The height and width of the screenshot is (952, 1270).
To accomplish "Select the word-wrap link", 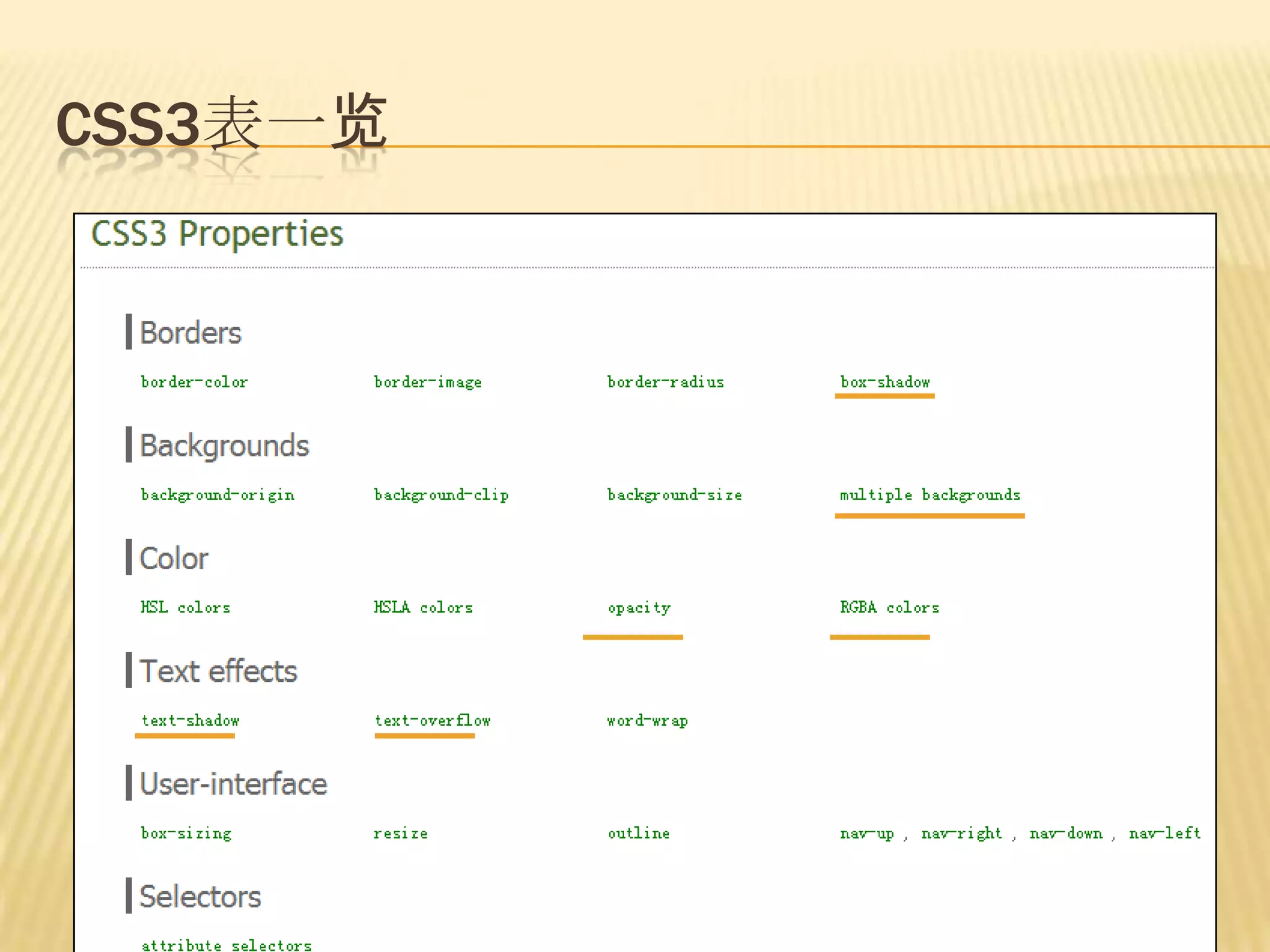I will pos(647,721).
